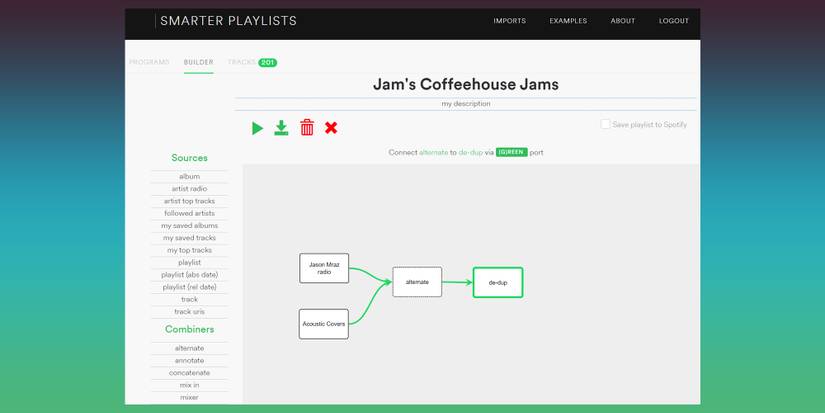This screenshot has width=825, height=413.
Task: Click the Smarter Playlists site title
Action: click(x=228, y=21)
